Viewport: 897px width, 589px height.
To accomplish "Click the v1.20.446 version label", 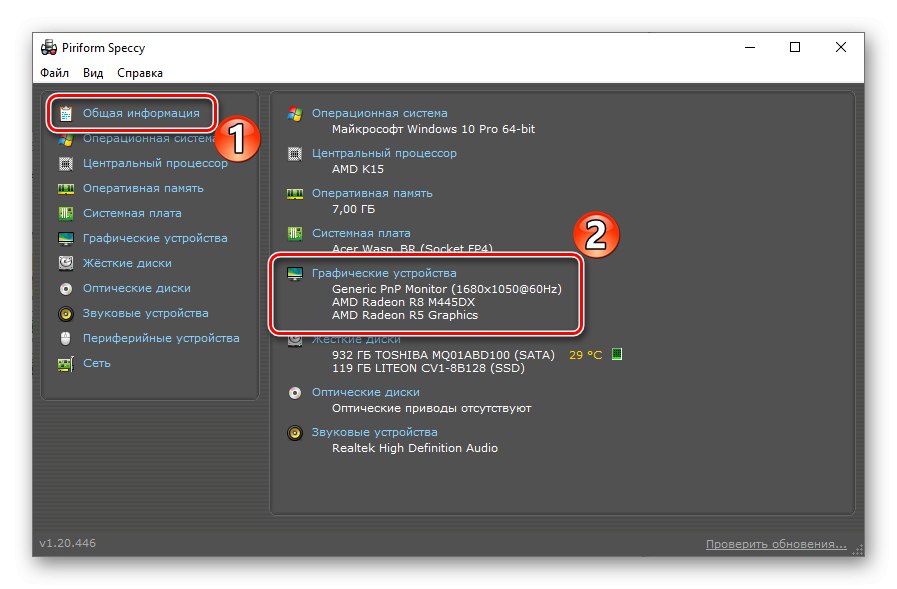I will [x=68, y=543].
